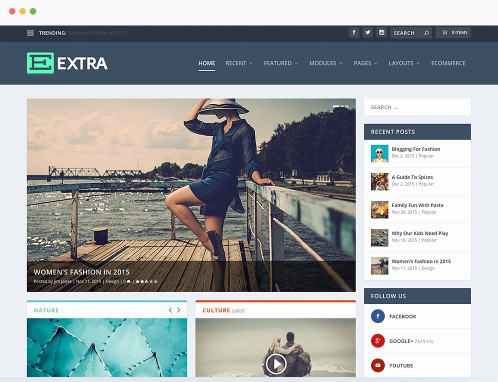Click the Facebook follow link text

403,316
